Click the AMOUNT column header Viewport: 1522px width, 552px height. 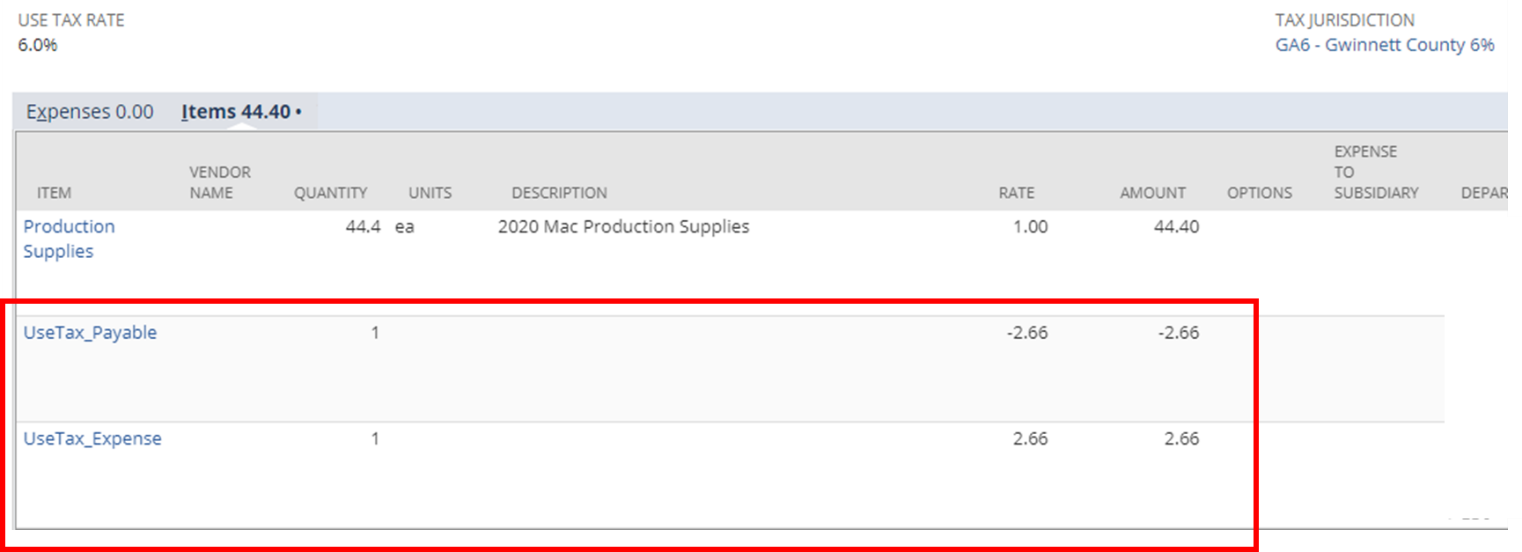pyautogui.click(x=1152, y=193)
